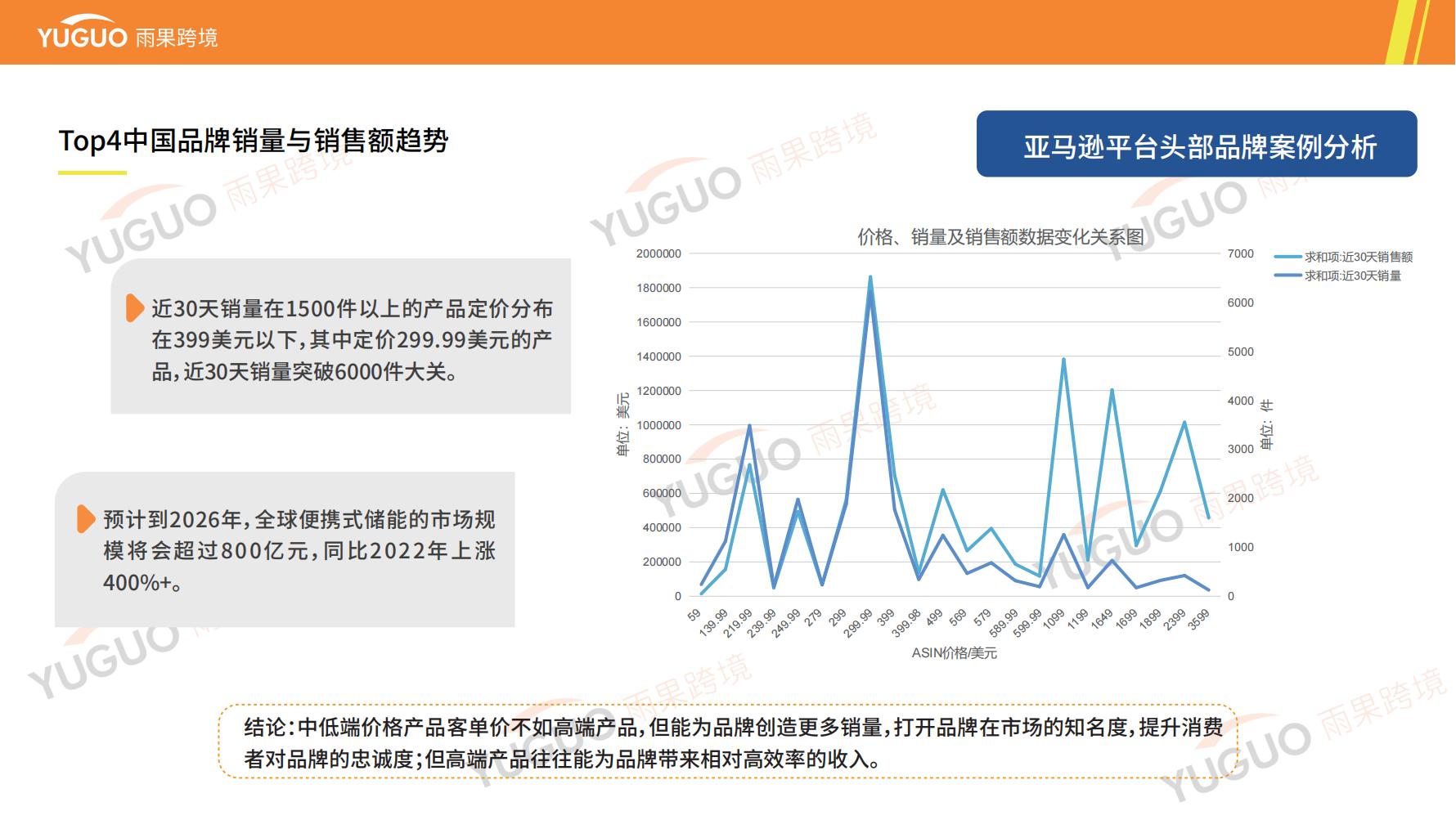This screenshot has width=1456, height=820.
Task: Click left axis value 2000000
Action: coord(658,253)
